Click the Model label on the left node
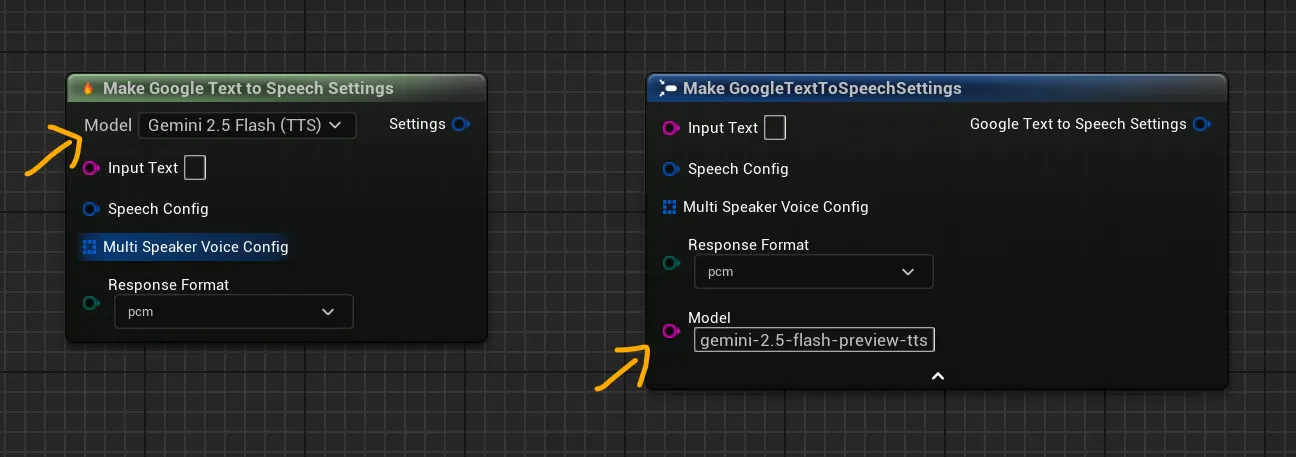This screenshot has width=1296, height=457. tap(108, 125)
